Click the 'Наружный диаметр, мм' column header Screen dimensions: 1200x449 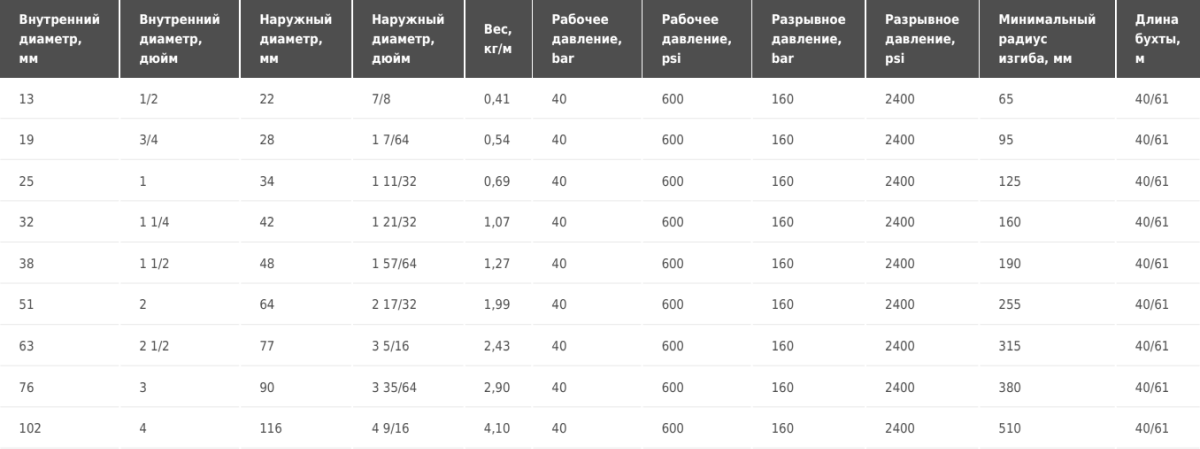(295, 39)
